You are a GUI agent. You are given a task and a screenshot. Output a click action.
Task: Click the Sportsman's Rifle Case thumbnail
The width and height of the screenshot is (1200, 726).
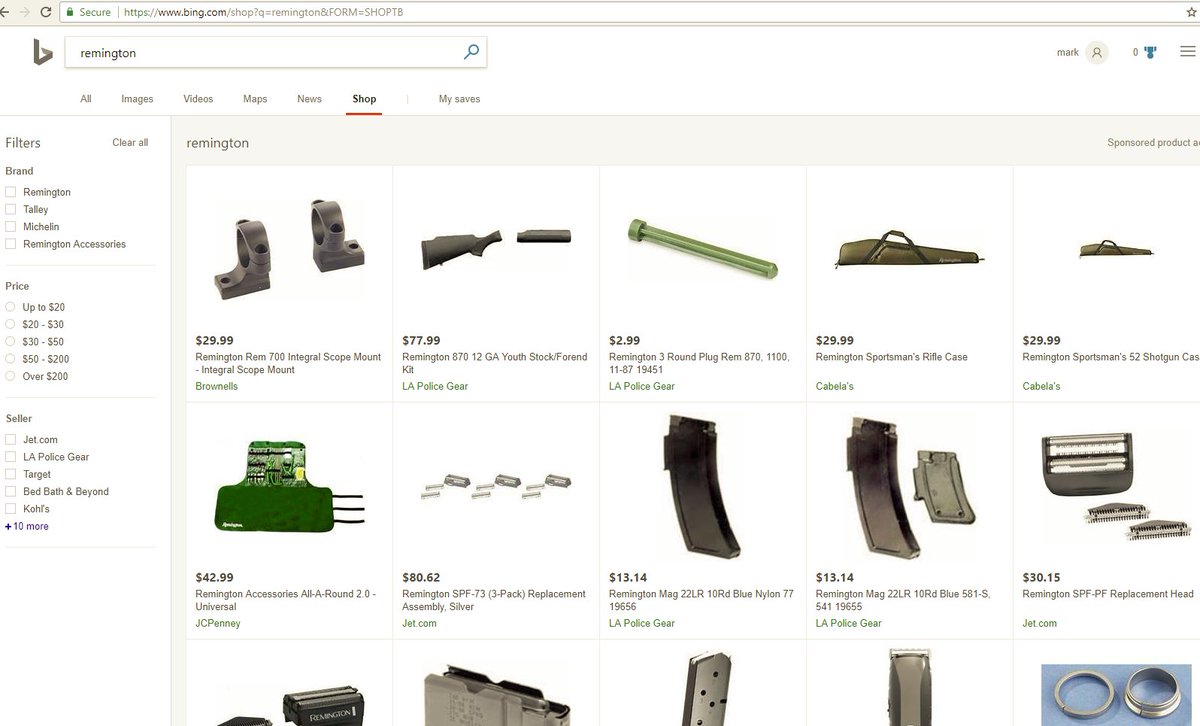[909, 250]
